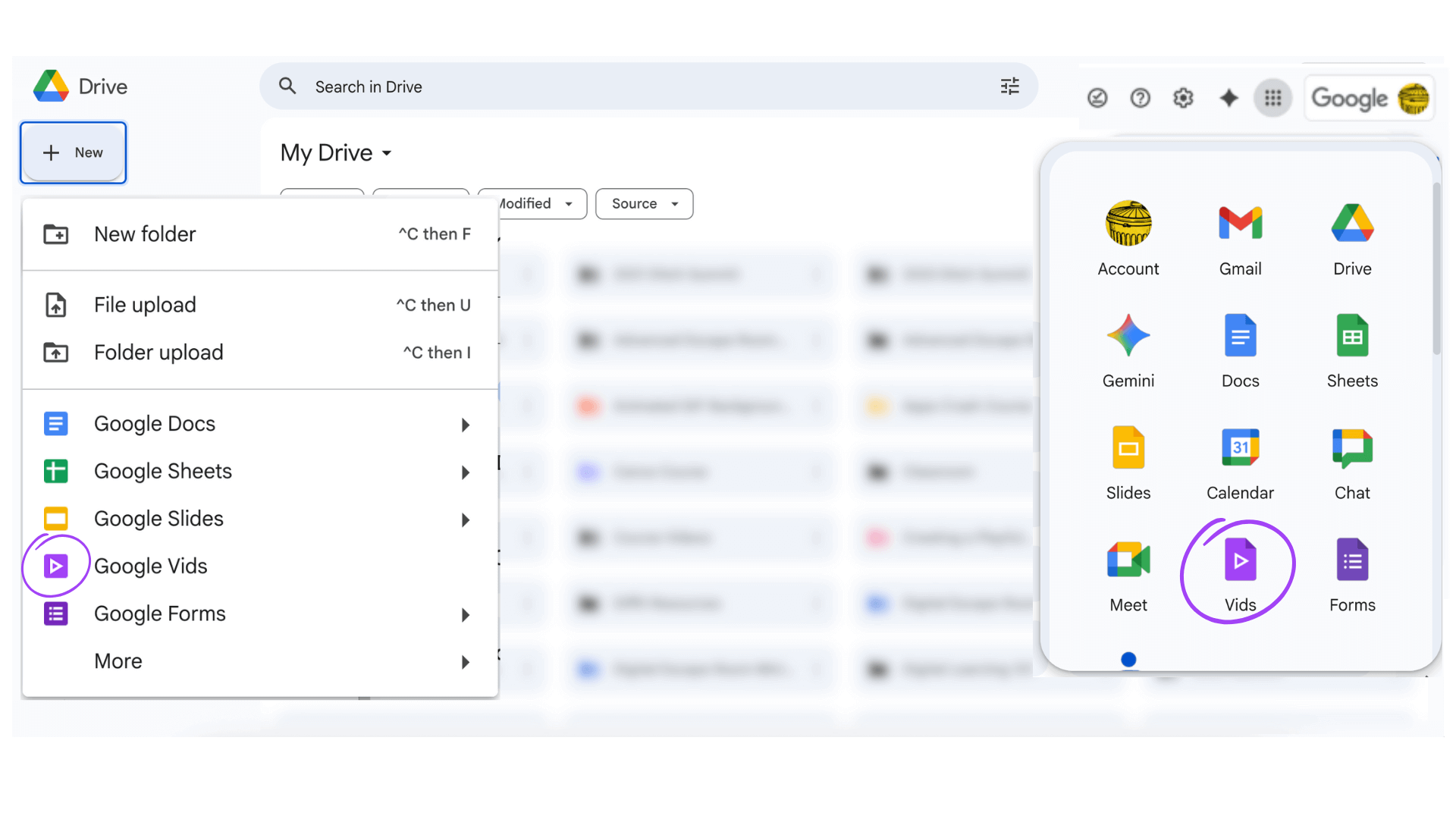Open the My Drive dropdown arrow
Image resolution: width=1456 pixels, height=819 pixels.
pyautogui.click(x=387, y=153)
